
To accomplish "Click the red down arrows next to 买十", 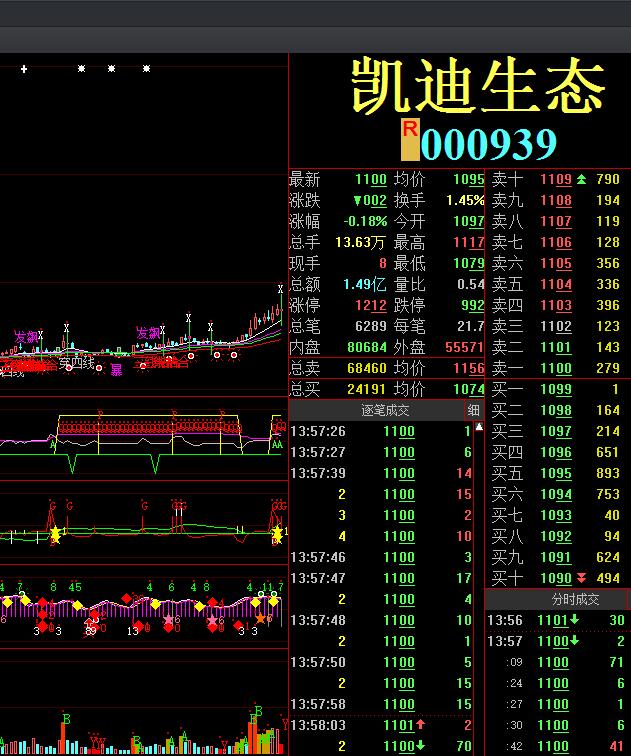I will click(x=581, y=578).
